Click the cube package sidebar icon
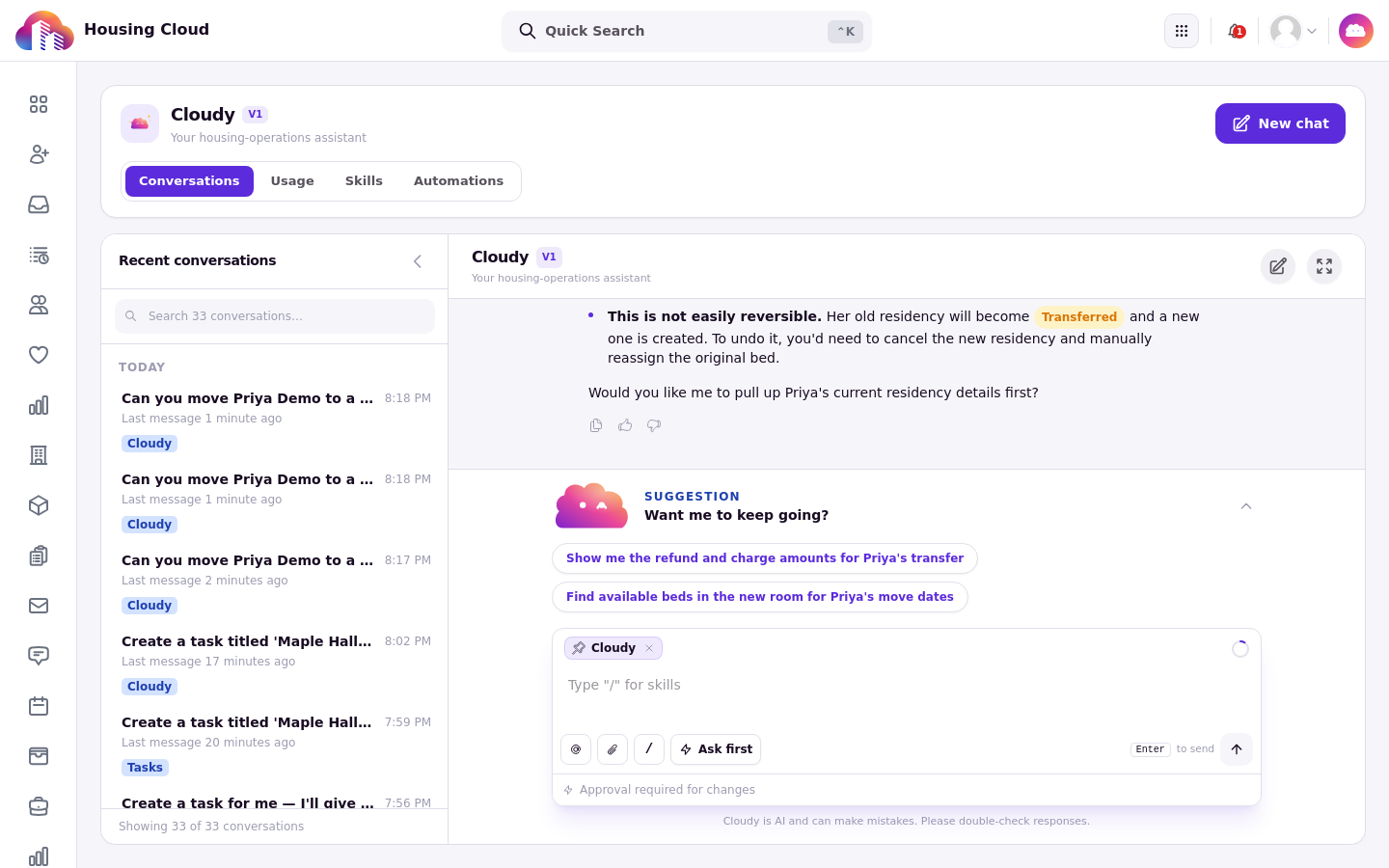Viewport: 1389px width, 868px height. [39, 505]
